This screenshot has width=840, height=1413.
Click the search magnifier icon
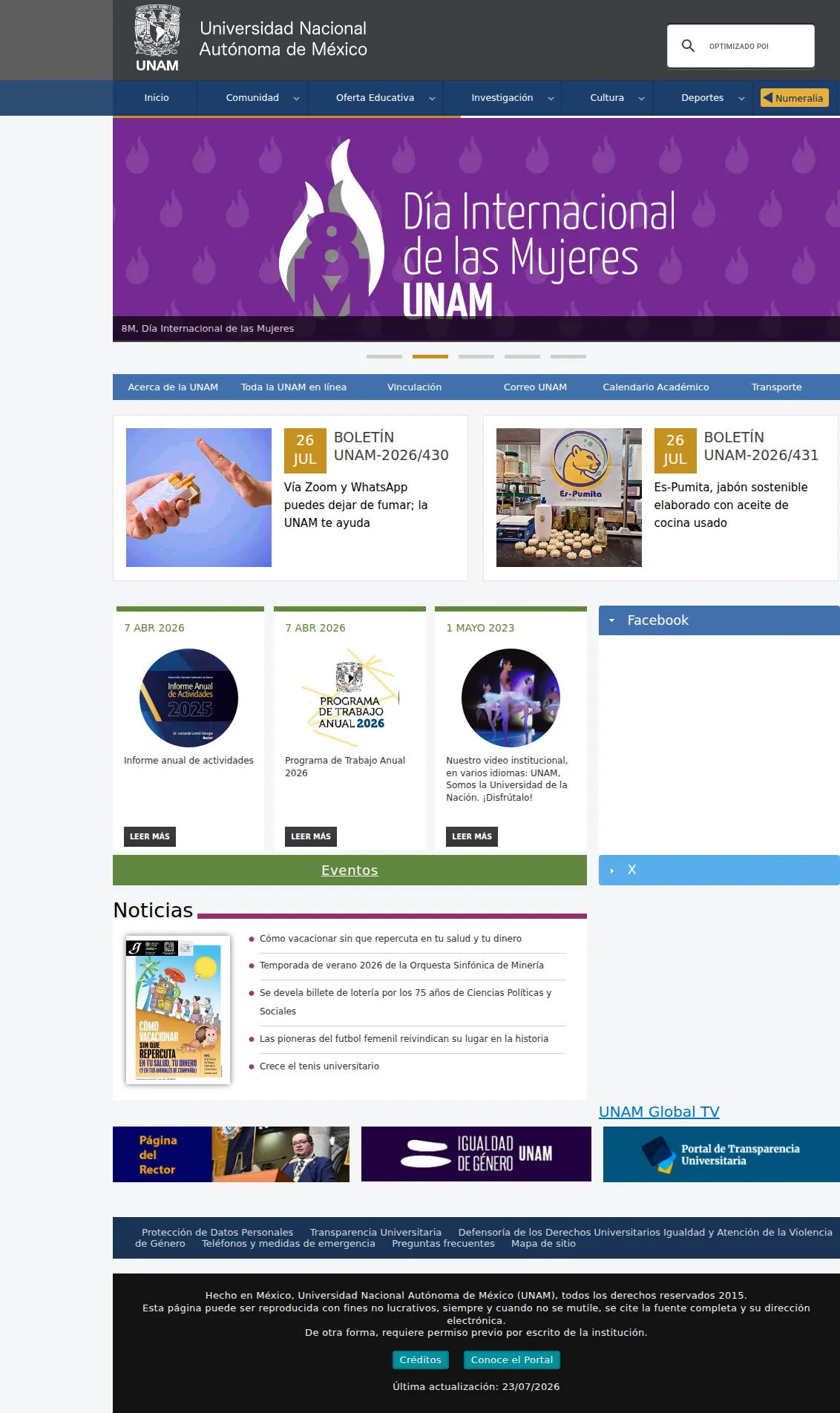coord(688,46)
